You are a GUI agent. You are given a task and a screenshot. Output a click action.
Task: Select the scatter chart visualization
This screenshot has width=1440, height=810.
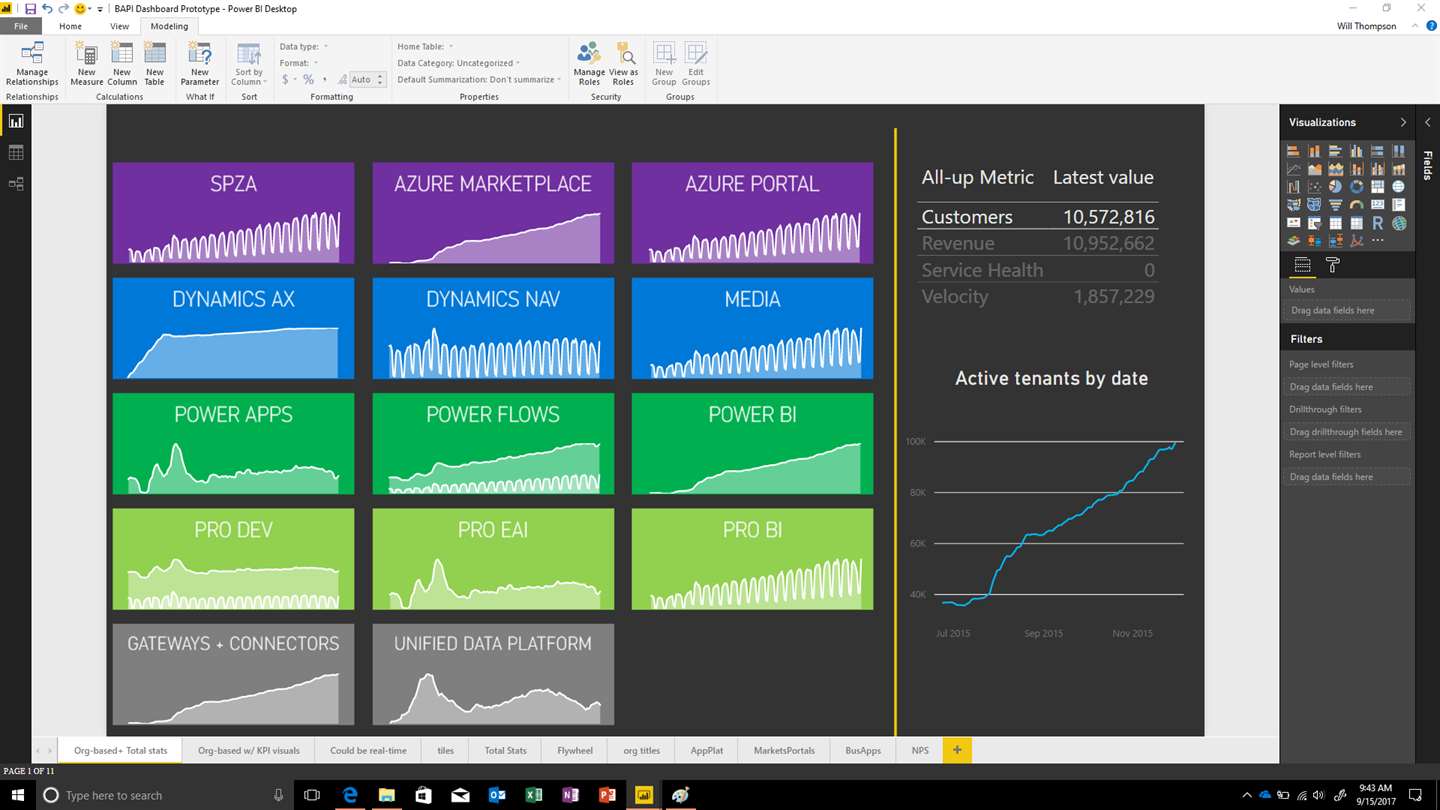(x=1315, y=186)
